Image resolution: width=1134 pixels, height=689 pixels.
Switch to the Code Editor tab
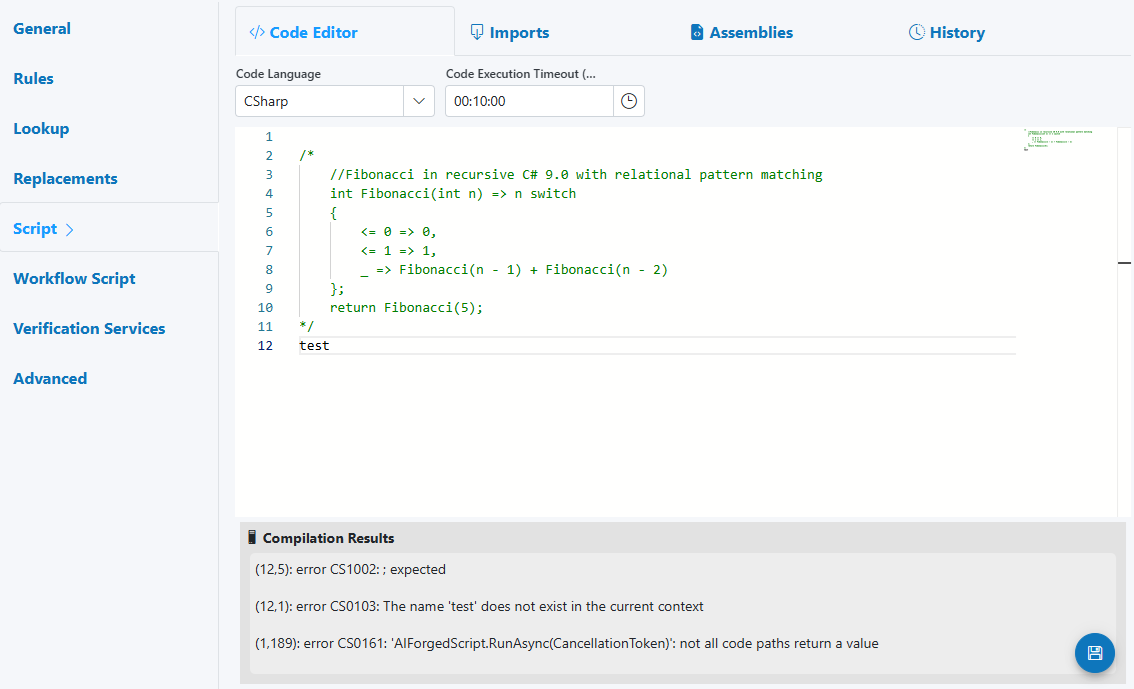point(345,32)
